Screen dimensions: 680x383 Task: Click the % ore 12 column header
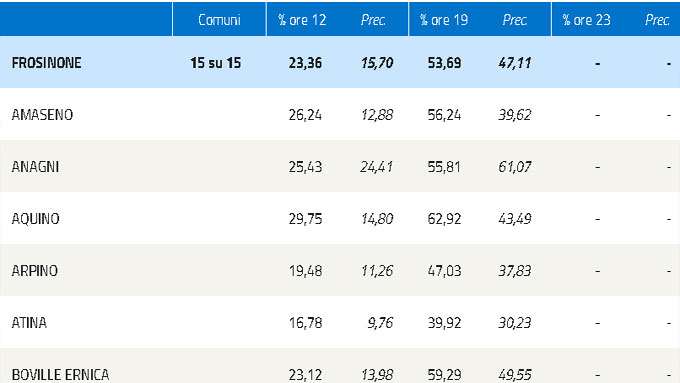coord(302,20)
